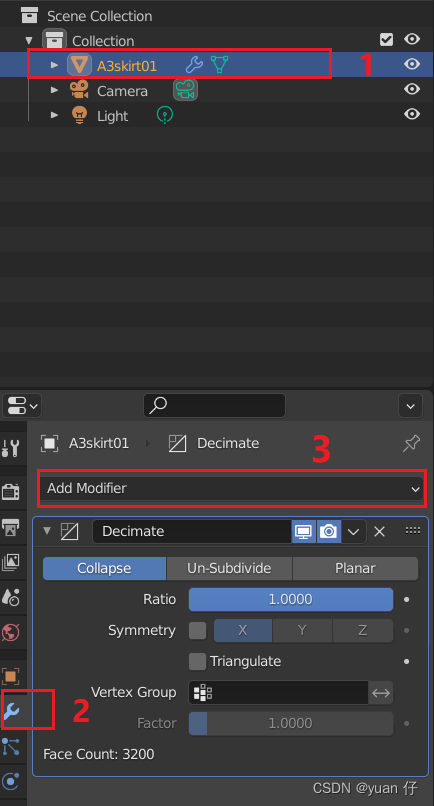Click the pin icon in properties header
434x806 pixels.
click(411, 443)
